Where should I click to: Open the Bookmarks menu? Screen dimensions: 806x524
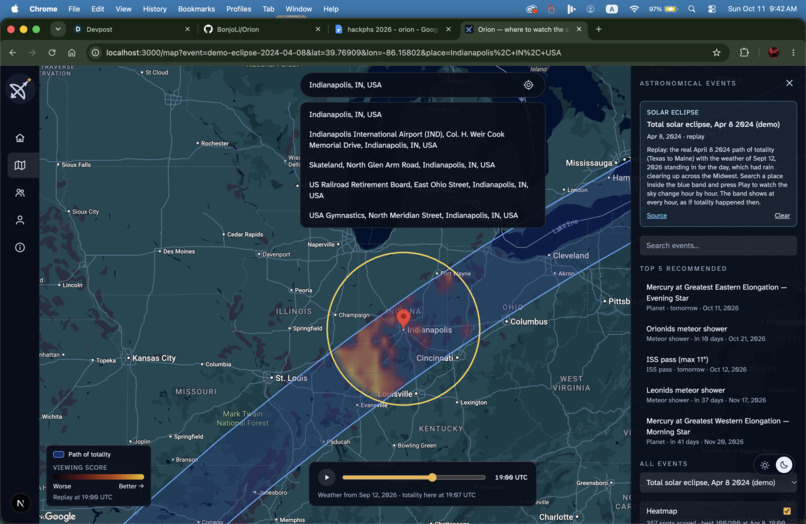[196, 9]
